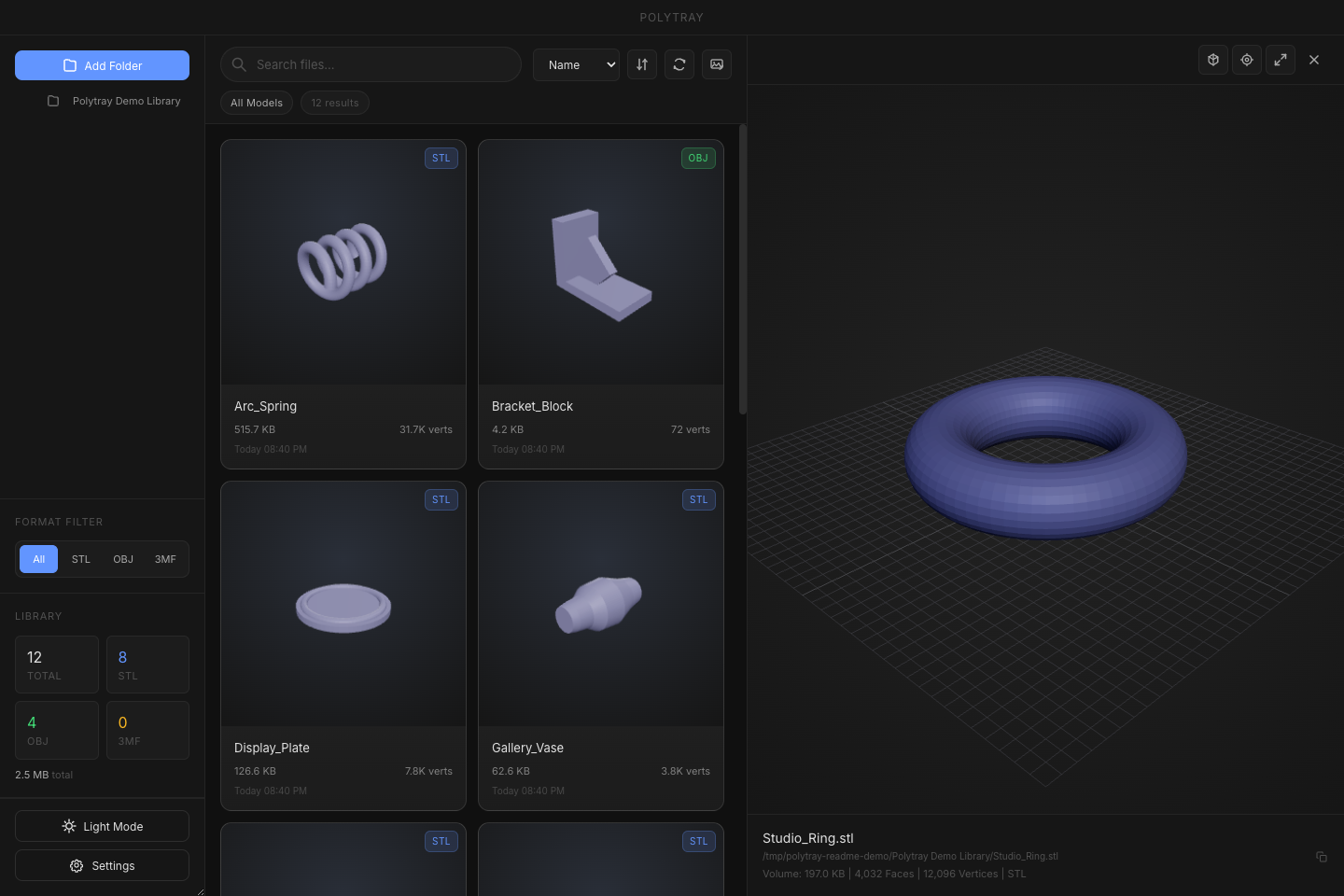Click the OBJ badge on Bracket_Block card
Image resolution: width=1344 pixels, height=896 pixels.
[698, 158]
